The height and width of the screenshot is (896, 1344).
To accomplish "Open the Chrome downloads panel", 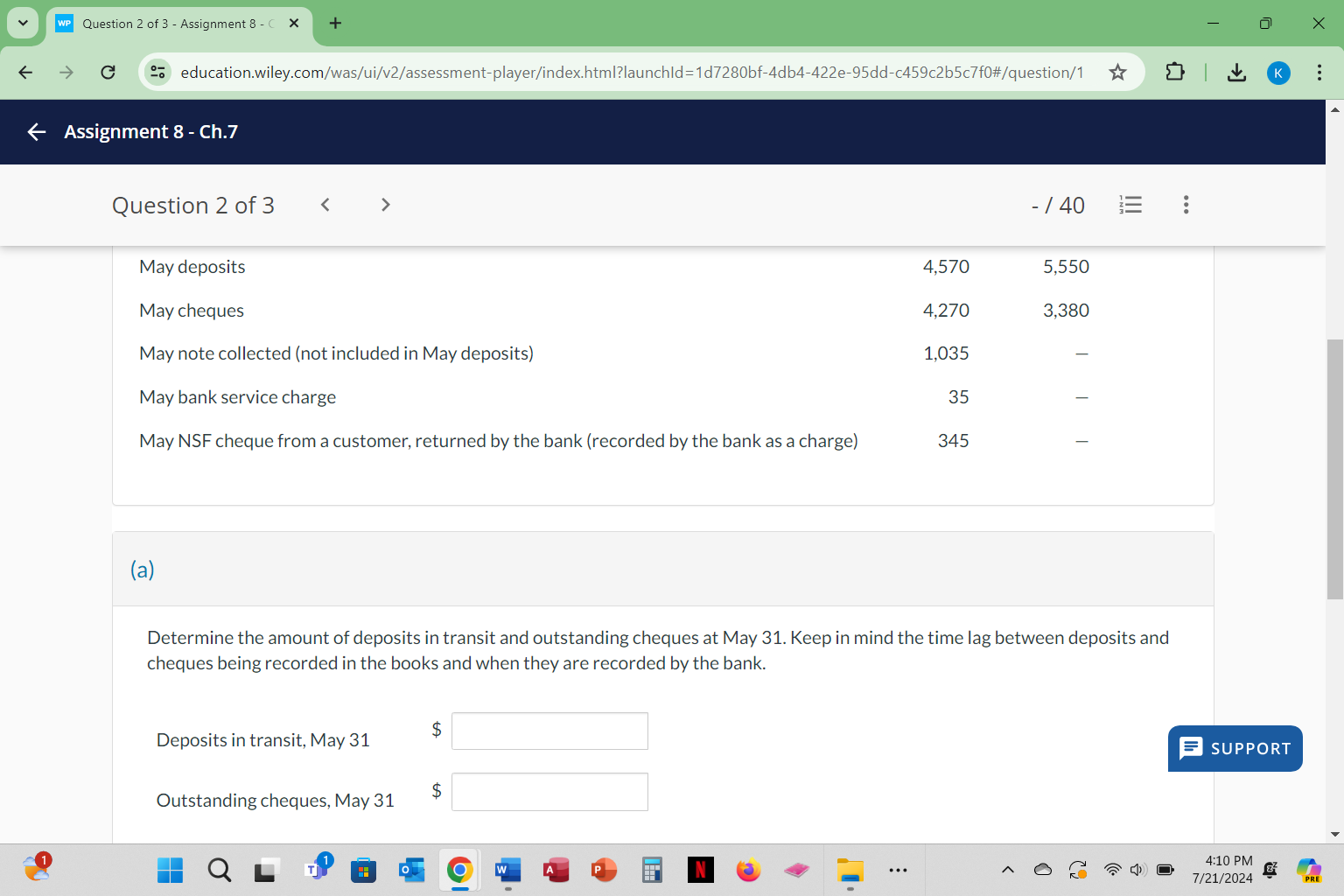I will [1236, 73].
